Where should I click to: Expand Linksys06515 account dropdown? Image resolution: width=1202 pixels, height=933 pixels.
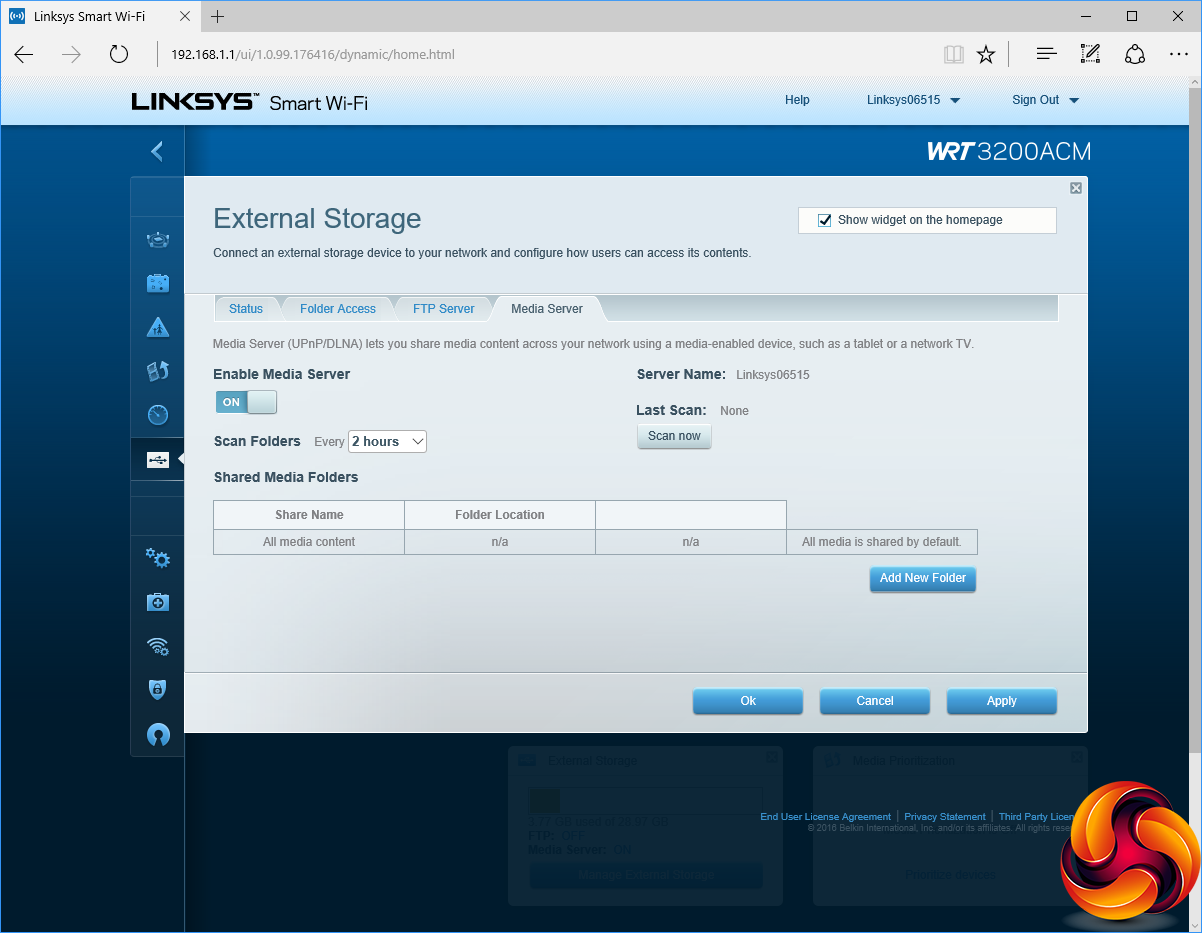click(913, 100)
